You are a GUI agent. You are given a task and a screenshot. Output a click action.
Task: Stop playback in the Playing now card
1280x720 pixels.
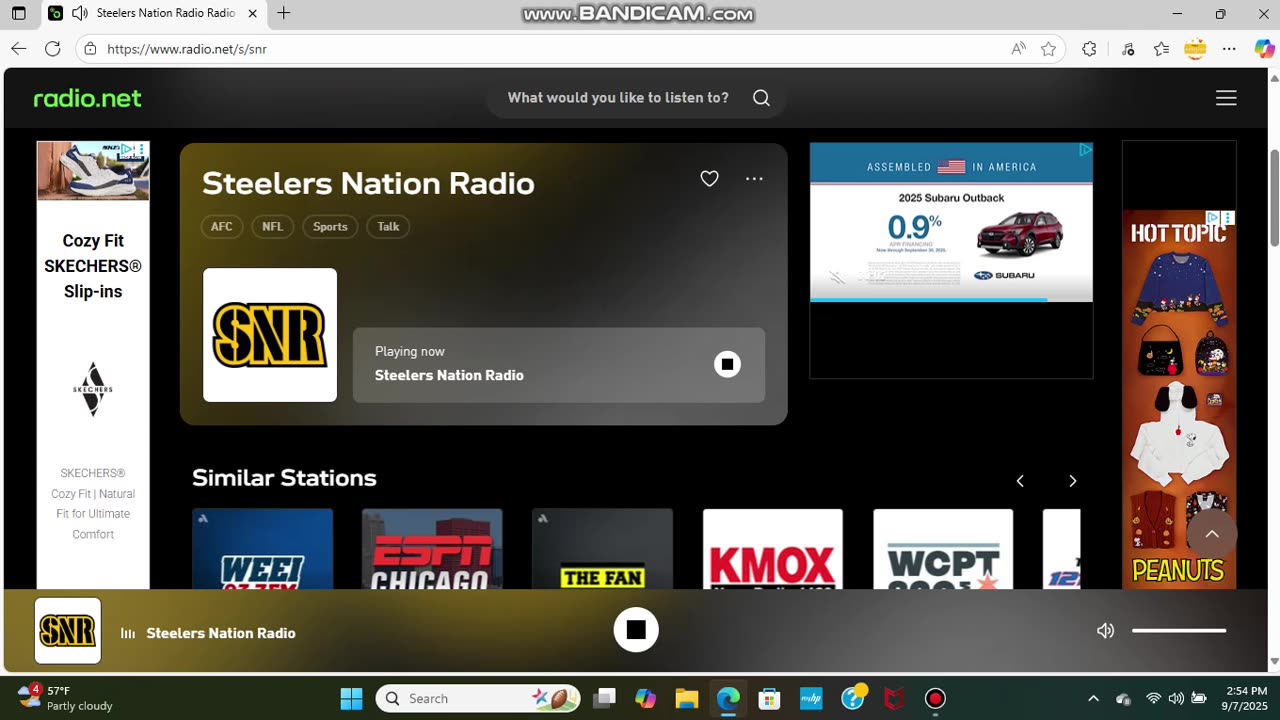pyautogui.click(x=727, y=364)
